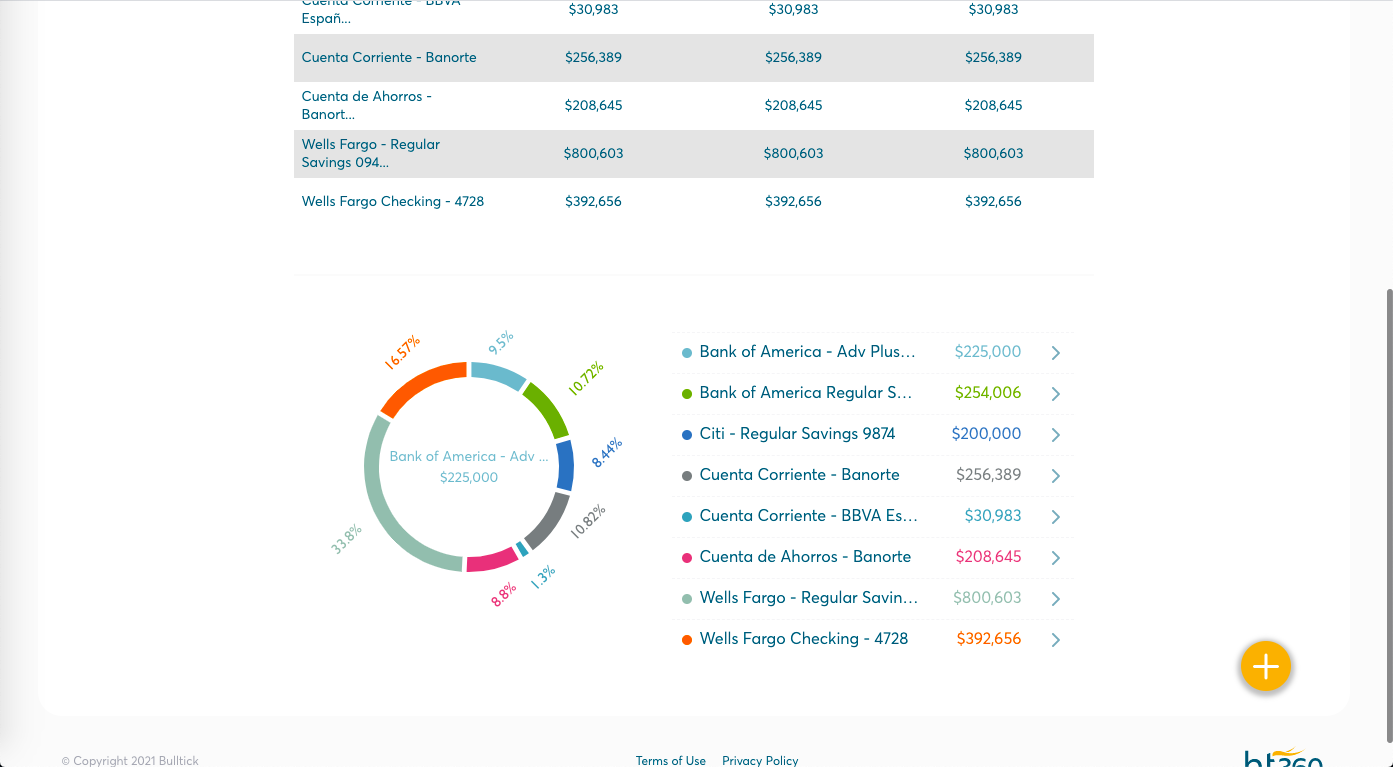Select Citi - Regular Savings 9874 legend label
1393x767 pixels.
(797, 434)
